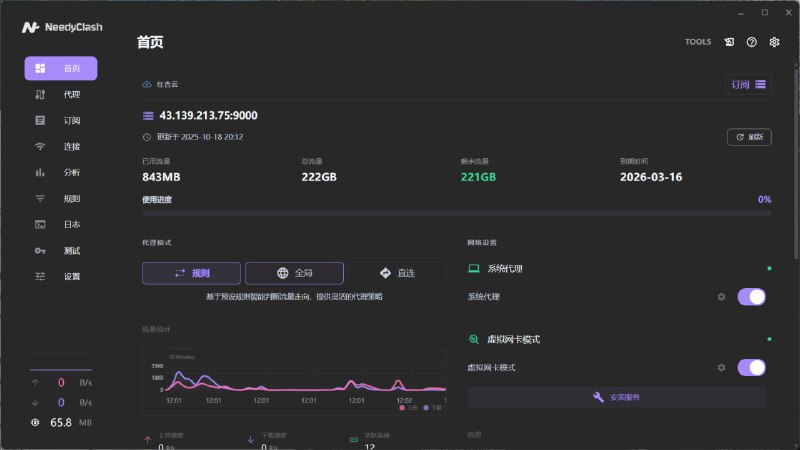Open the 分析 analysis page

(x=61, y=172)
